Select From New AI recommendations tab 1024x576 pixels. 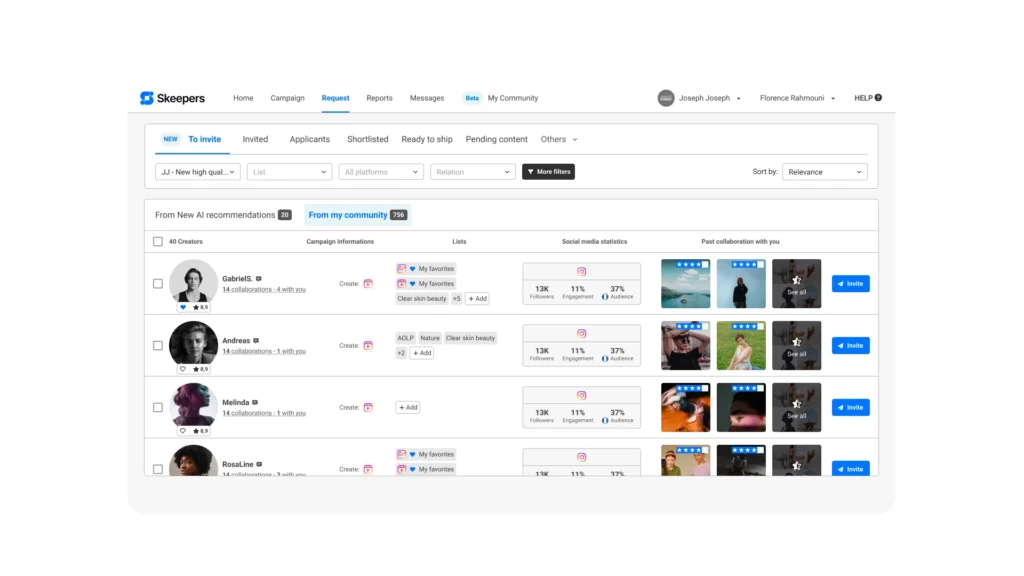click(x=223, y=215)
